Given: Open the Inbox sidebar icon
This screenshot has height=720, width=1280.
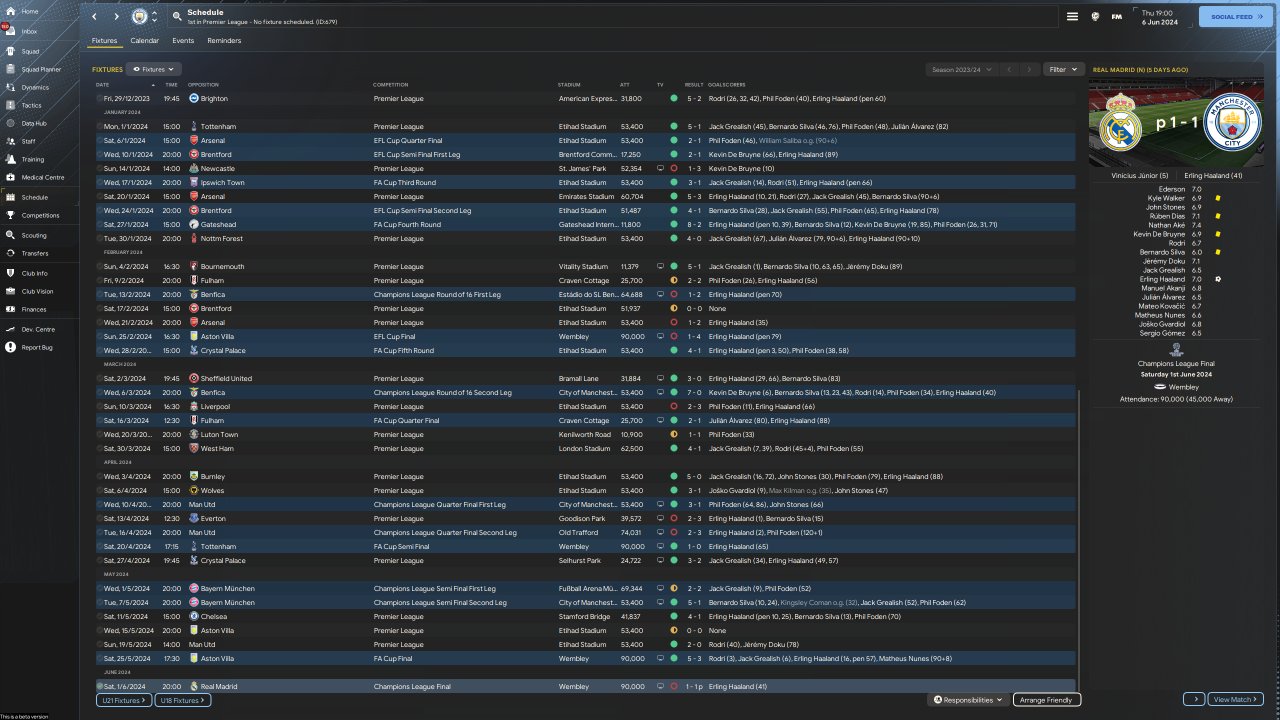Looking at the screenshot, I should [x=9, y=31].
